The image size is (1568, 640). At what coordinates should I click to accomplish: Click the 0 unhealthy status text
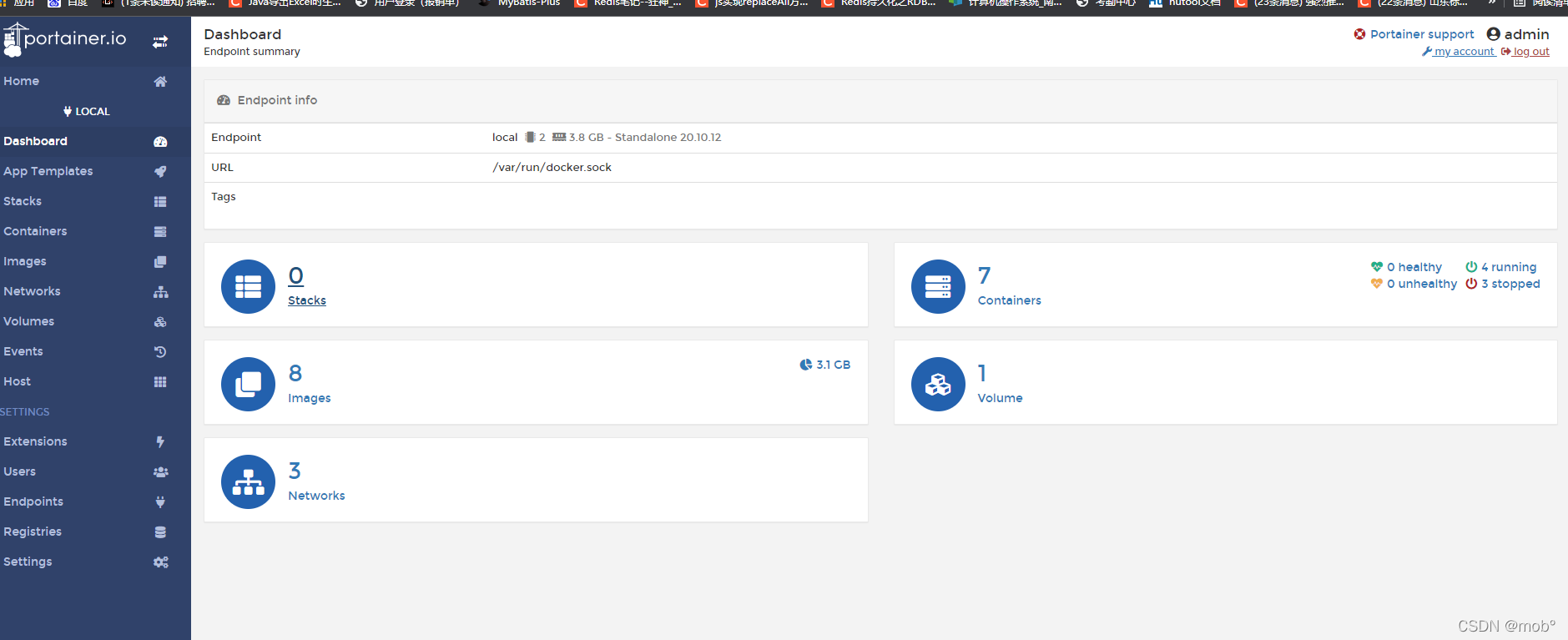(x=1422, y=284)
